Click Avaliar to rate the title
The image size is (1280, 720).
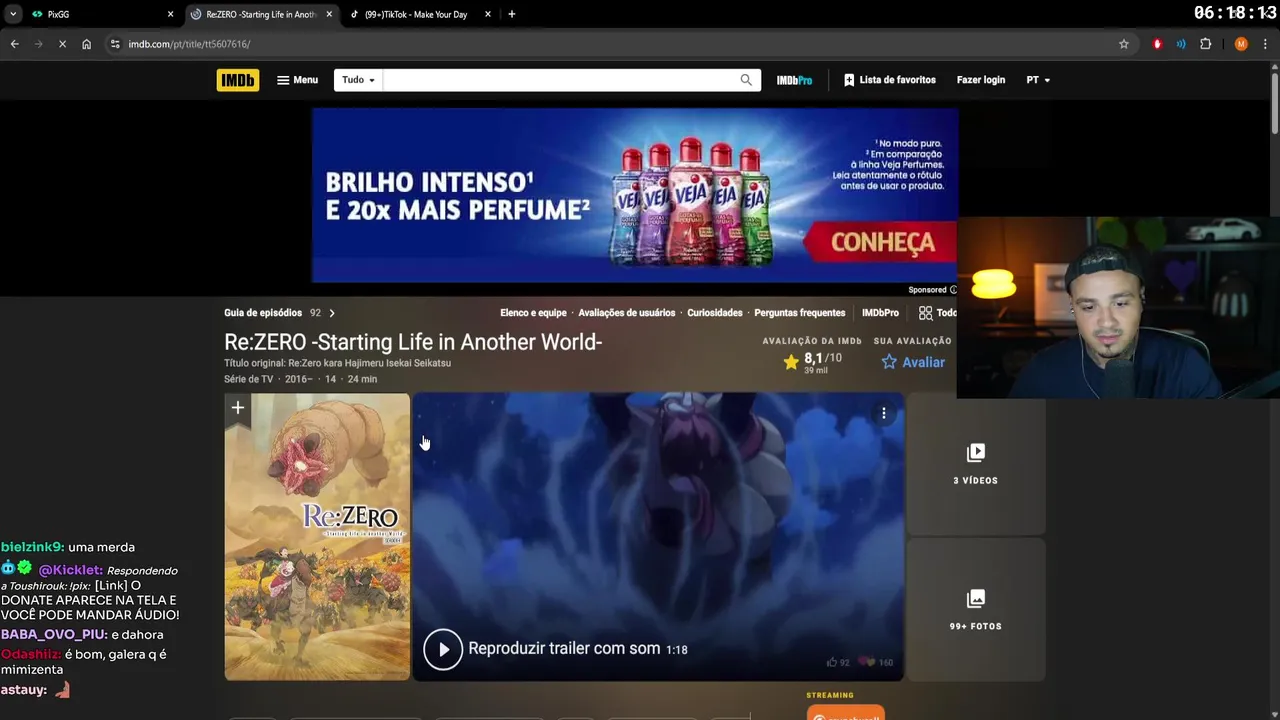(x=913, y=362)
